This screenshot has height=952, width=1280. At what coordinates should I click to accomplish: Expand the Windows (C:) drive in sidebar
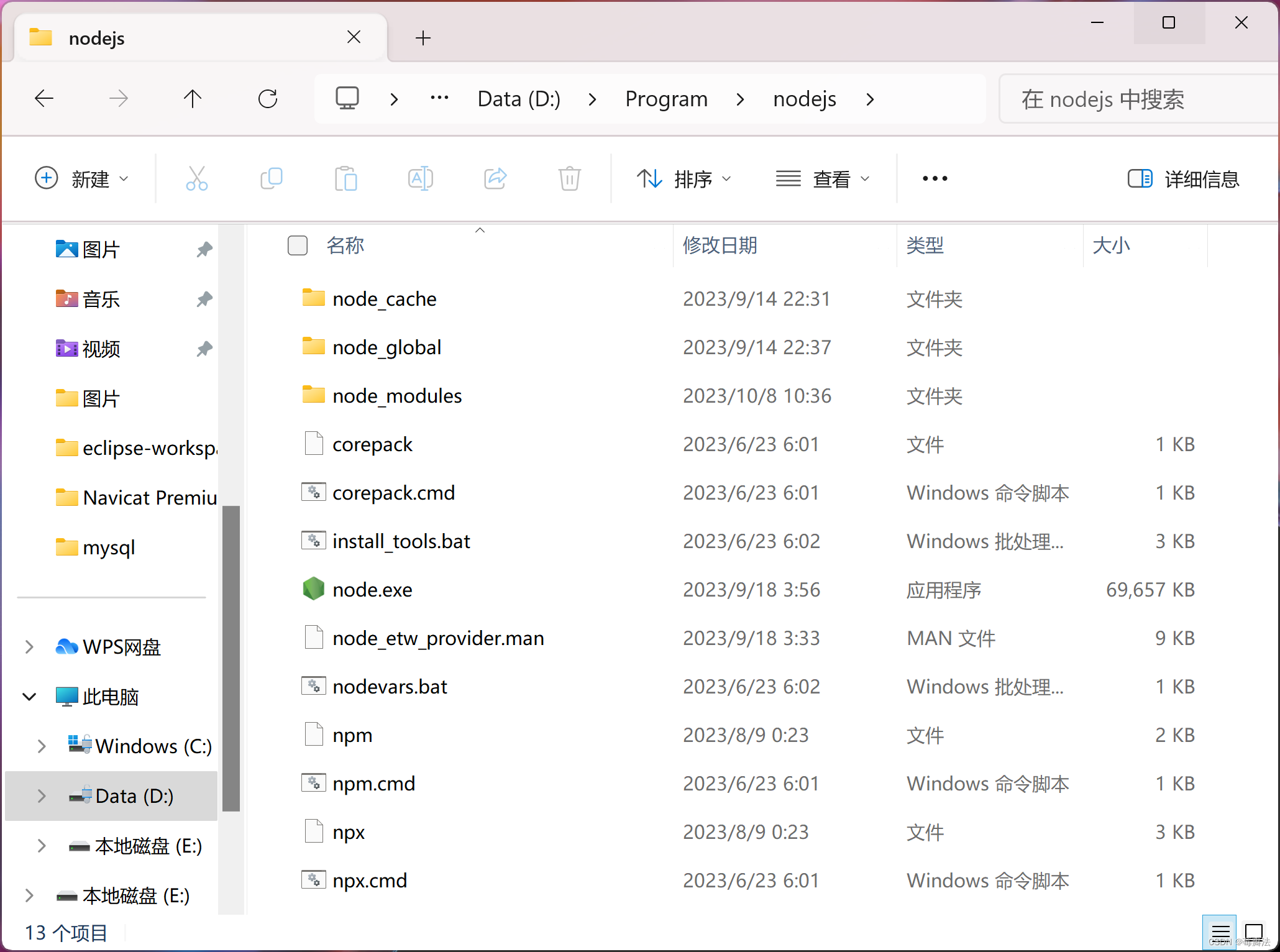pyautogui.click(x=41, y=746)
